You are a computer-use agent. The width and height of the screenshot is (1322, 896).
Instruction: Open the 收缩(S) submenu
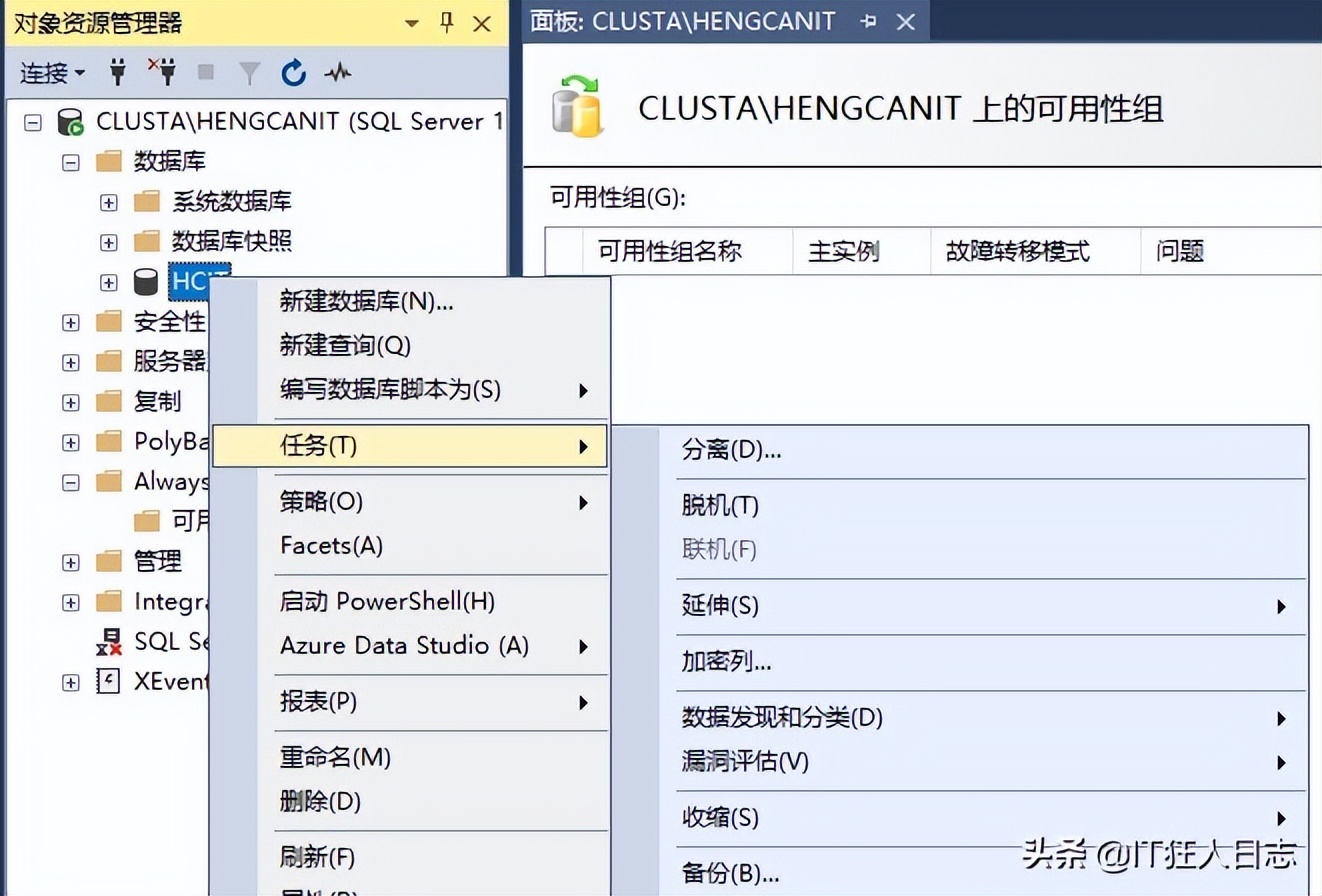[x=960, y=817]
